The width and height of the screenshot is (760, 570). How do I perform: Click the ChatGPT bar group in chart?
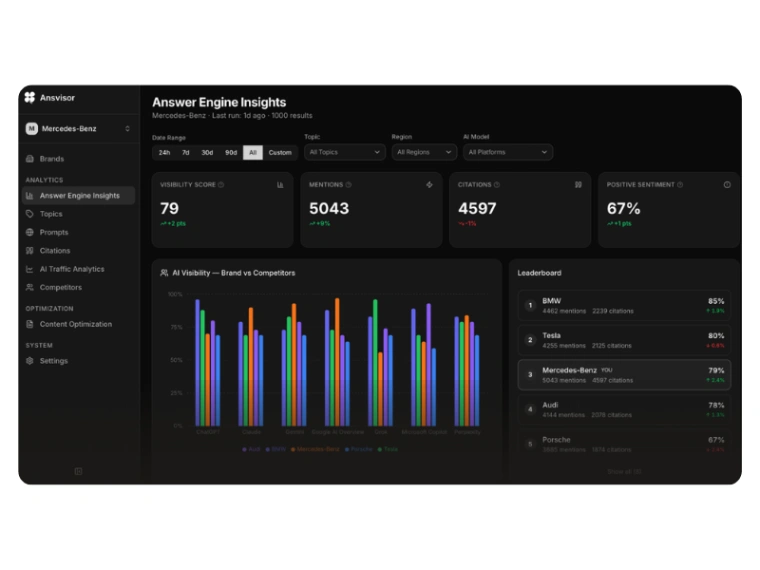click(207, 363)
